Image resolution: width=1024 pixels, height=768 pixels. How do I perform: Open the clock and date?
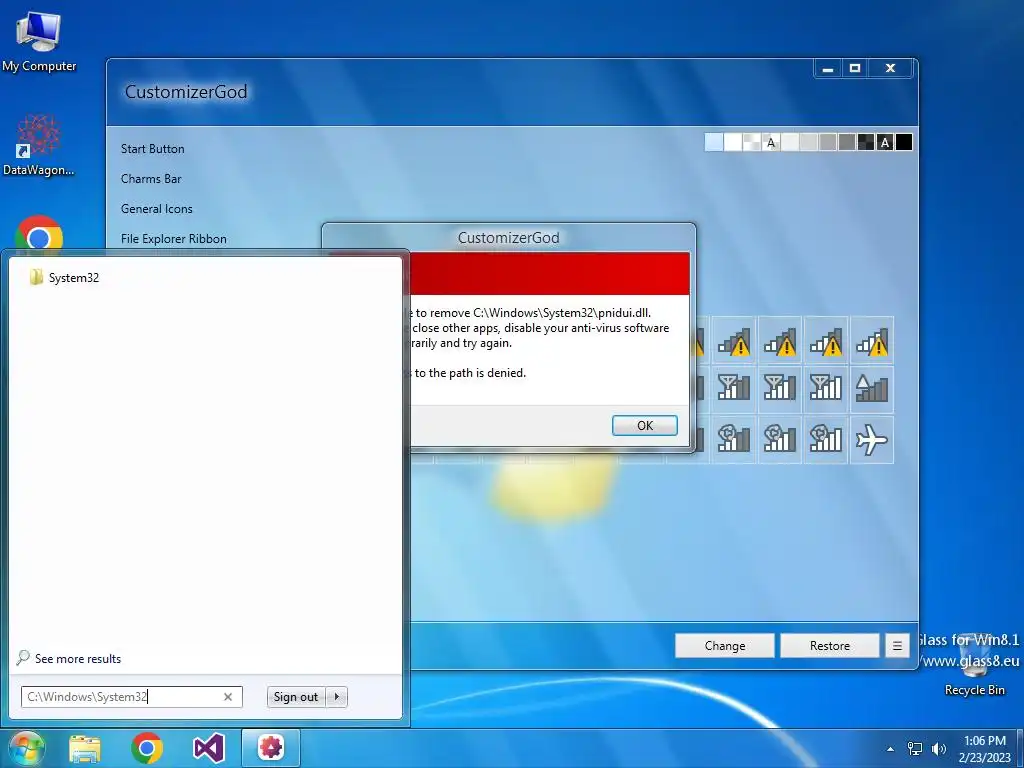[x=985, y=749]
